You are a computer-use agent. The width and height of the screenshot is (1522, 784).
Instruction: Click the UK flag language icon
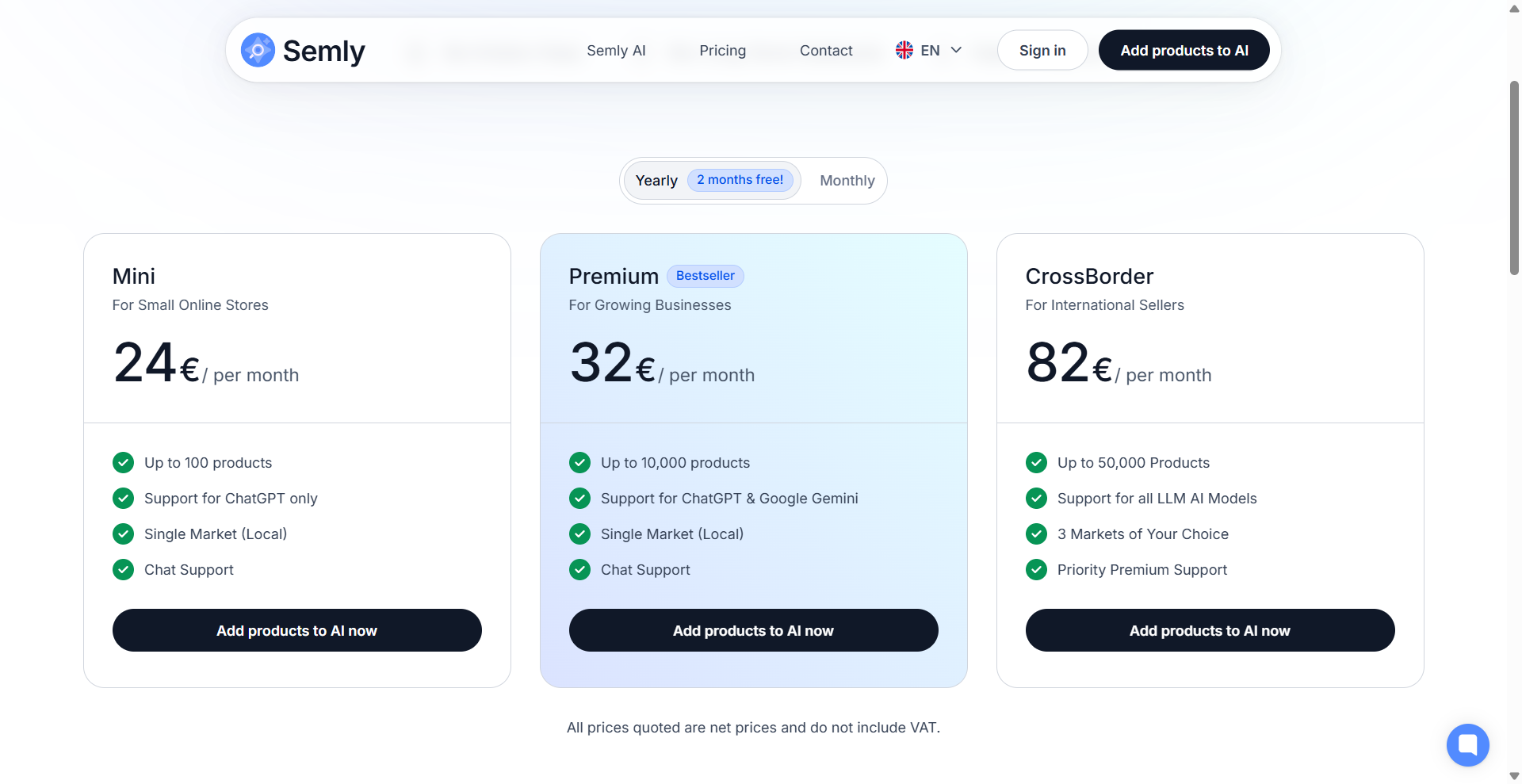904,50
